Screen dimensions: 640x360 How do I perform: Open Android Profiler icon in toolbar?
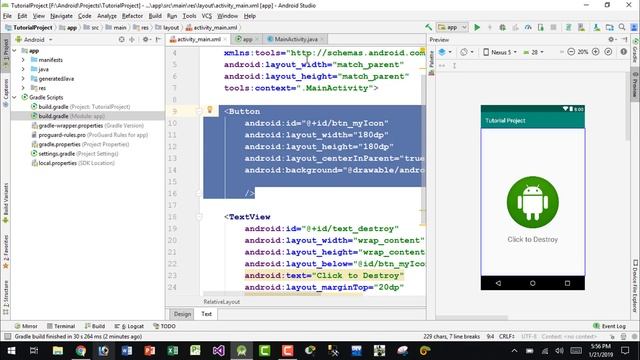pos(528,27)
